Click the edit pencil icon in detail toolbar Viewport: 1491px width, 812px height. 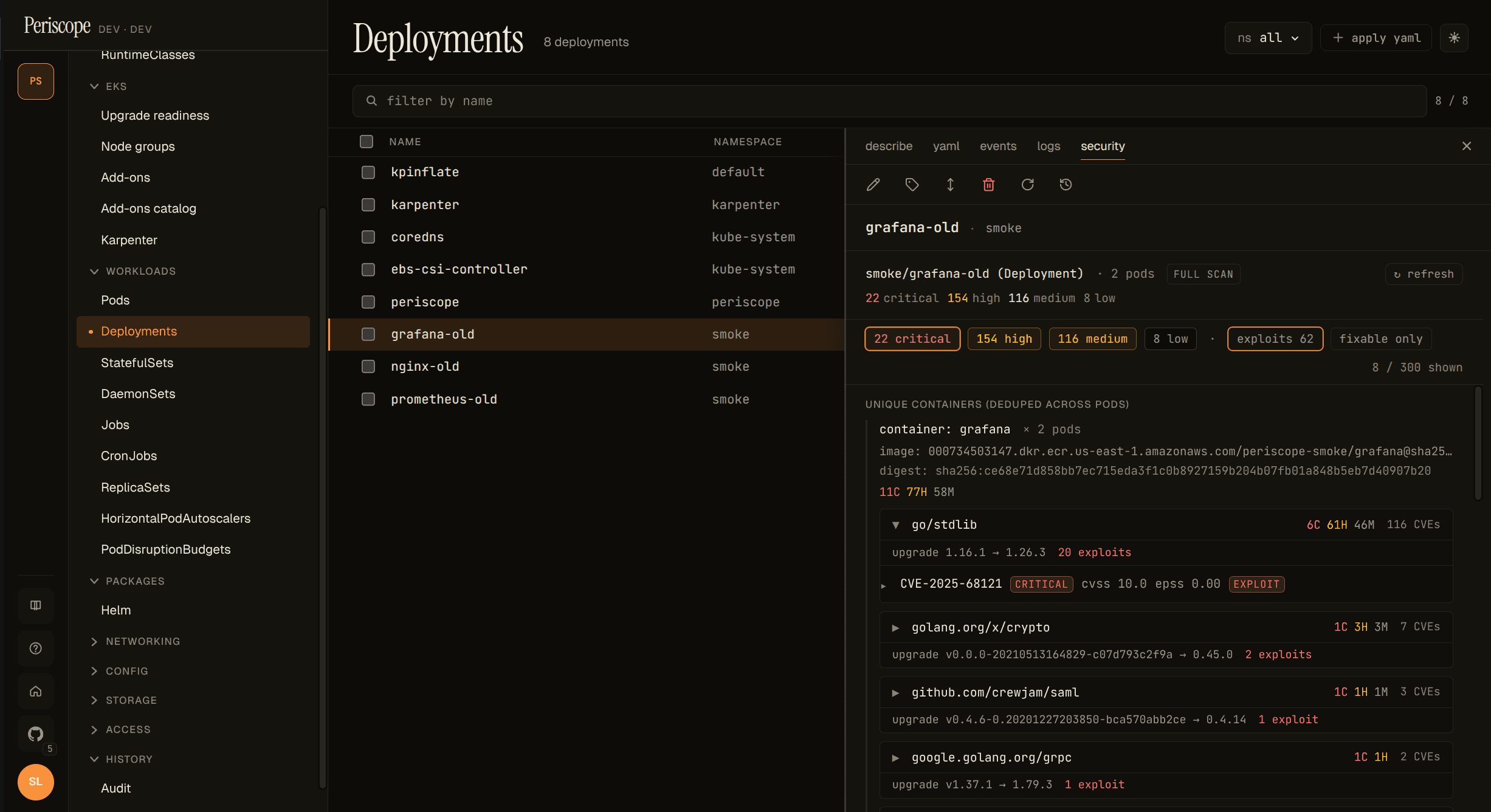pos(873,185)
